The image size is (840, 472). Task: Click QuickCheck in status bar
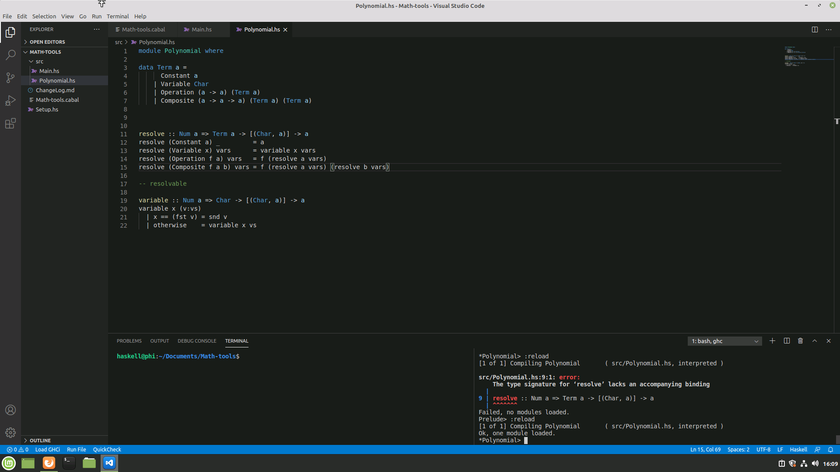[x=107, y=449]
